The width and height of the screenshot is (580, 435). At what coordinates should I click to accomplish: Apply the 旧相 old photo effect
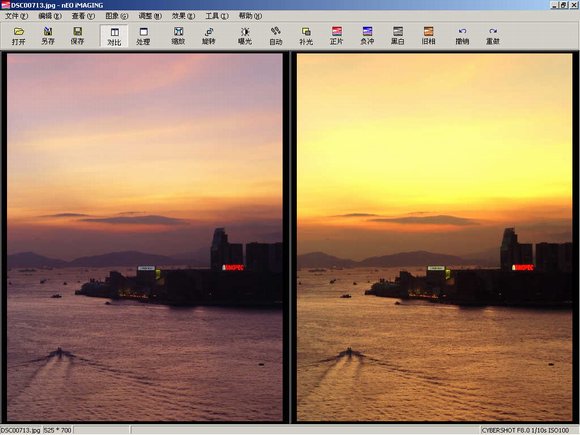(428, 36)
